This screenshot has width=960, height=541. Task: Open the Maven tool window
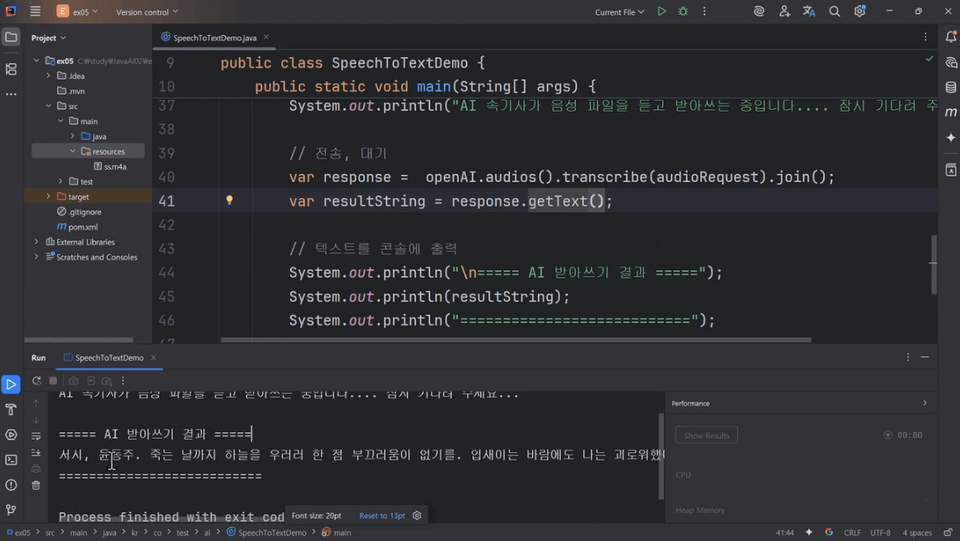[x=950, y=112]
